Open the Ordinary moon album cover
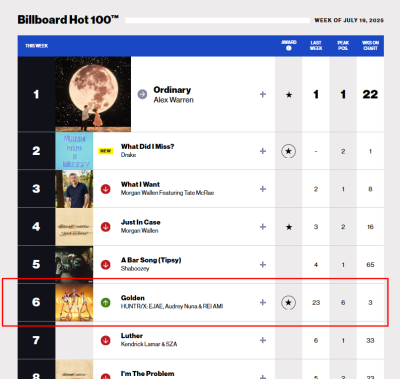This screenshot has width=400, height=379. coord(93,94)
